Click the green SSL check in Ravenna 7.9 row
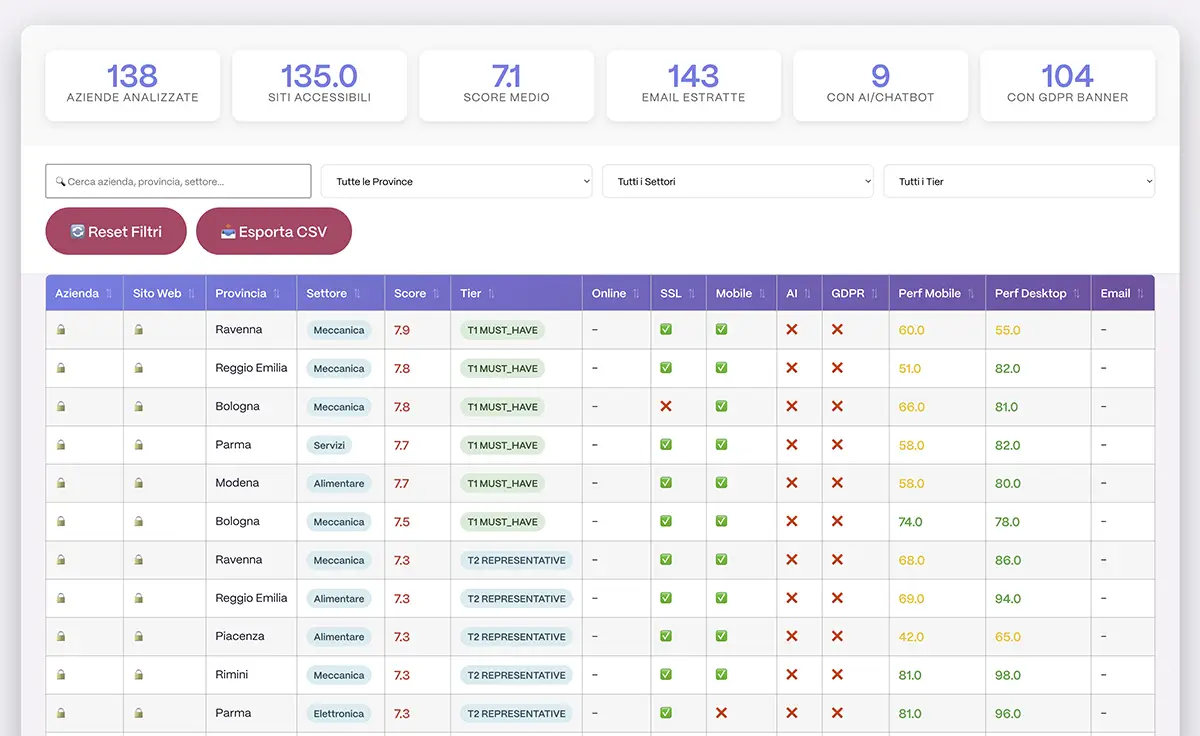 (x=666, y=329)
